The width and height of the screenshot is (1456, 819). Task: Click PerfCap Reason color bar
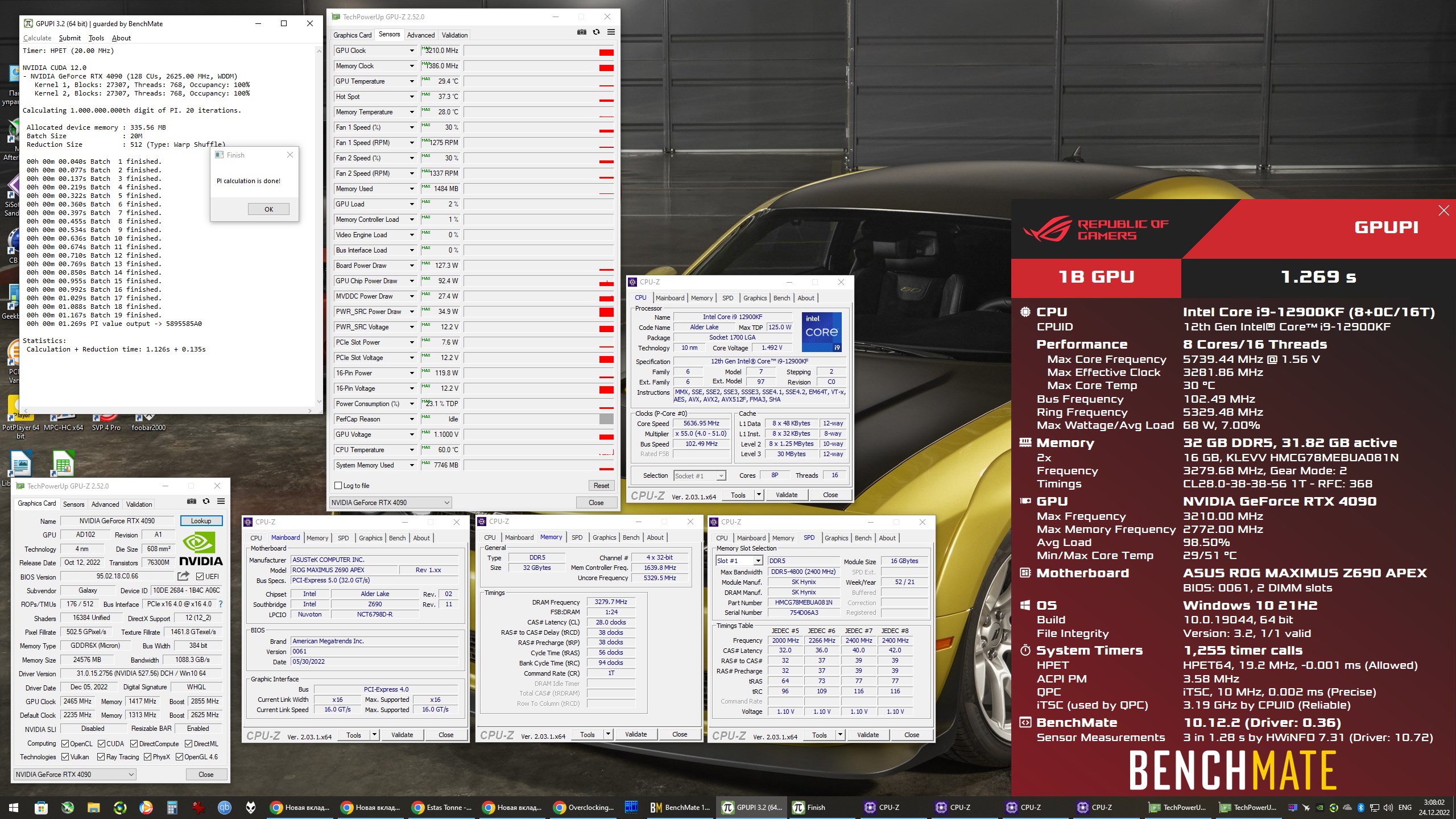(606, 419)
